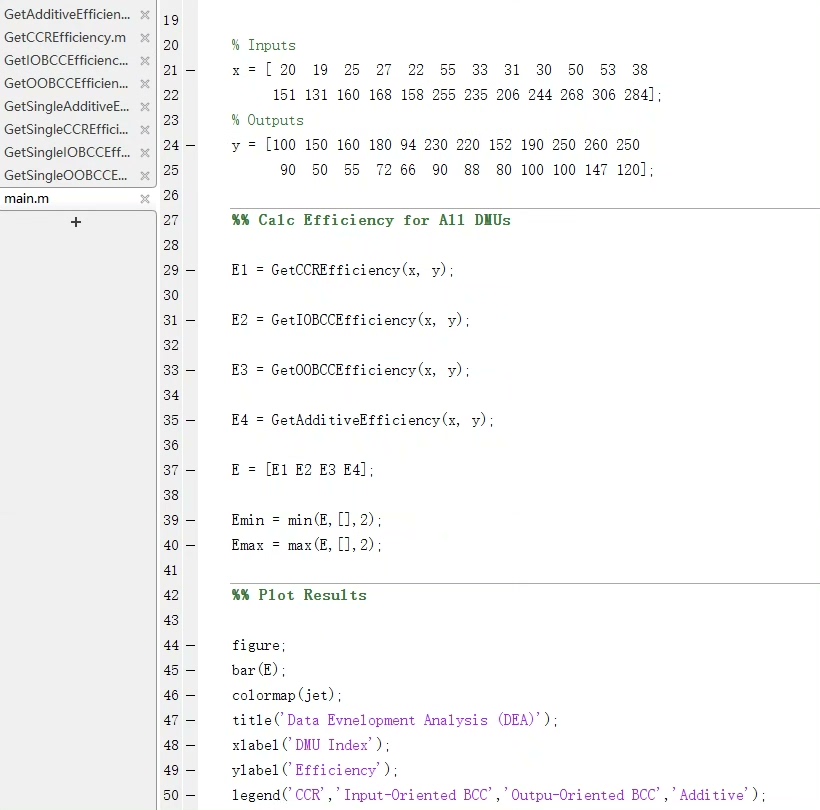Click the 'Additive' string in legend call
Screen dimensions: 820x810
click(711, 795)
